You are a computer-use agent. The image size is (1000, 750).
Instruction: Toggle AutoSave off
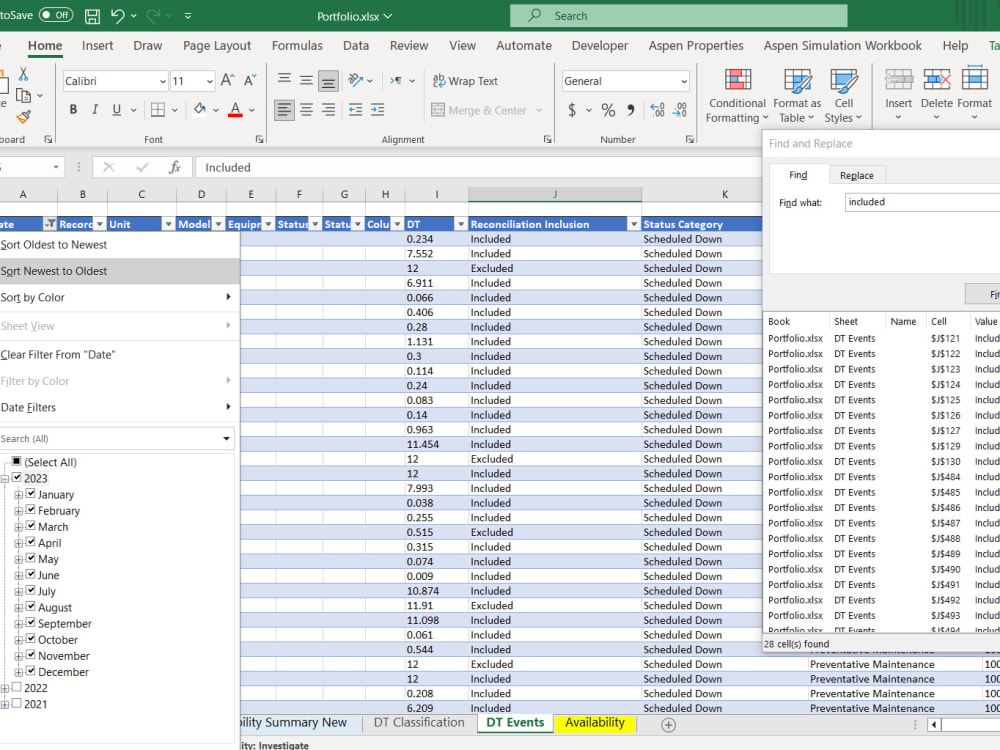[x=55, y=15]
